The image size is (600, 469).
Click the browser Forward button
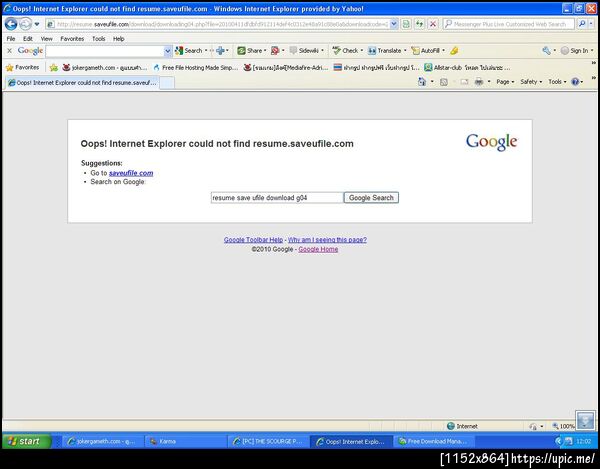[x=25, y=24]
